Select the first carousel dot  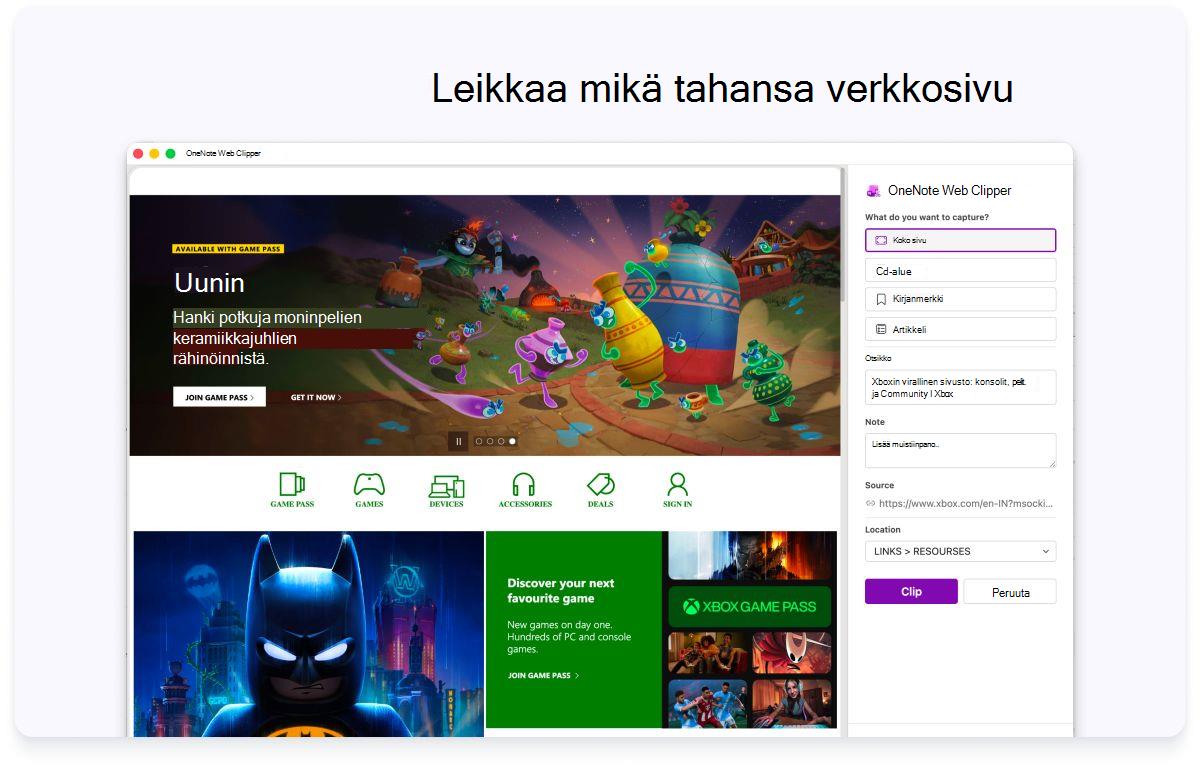coord(479,441)
